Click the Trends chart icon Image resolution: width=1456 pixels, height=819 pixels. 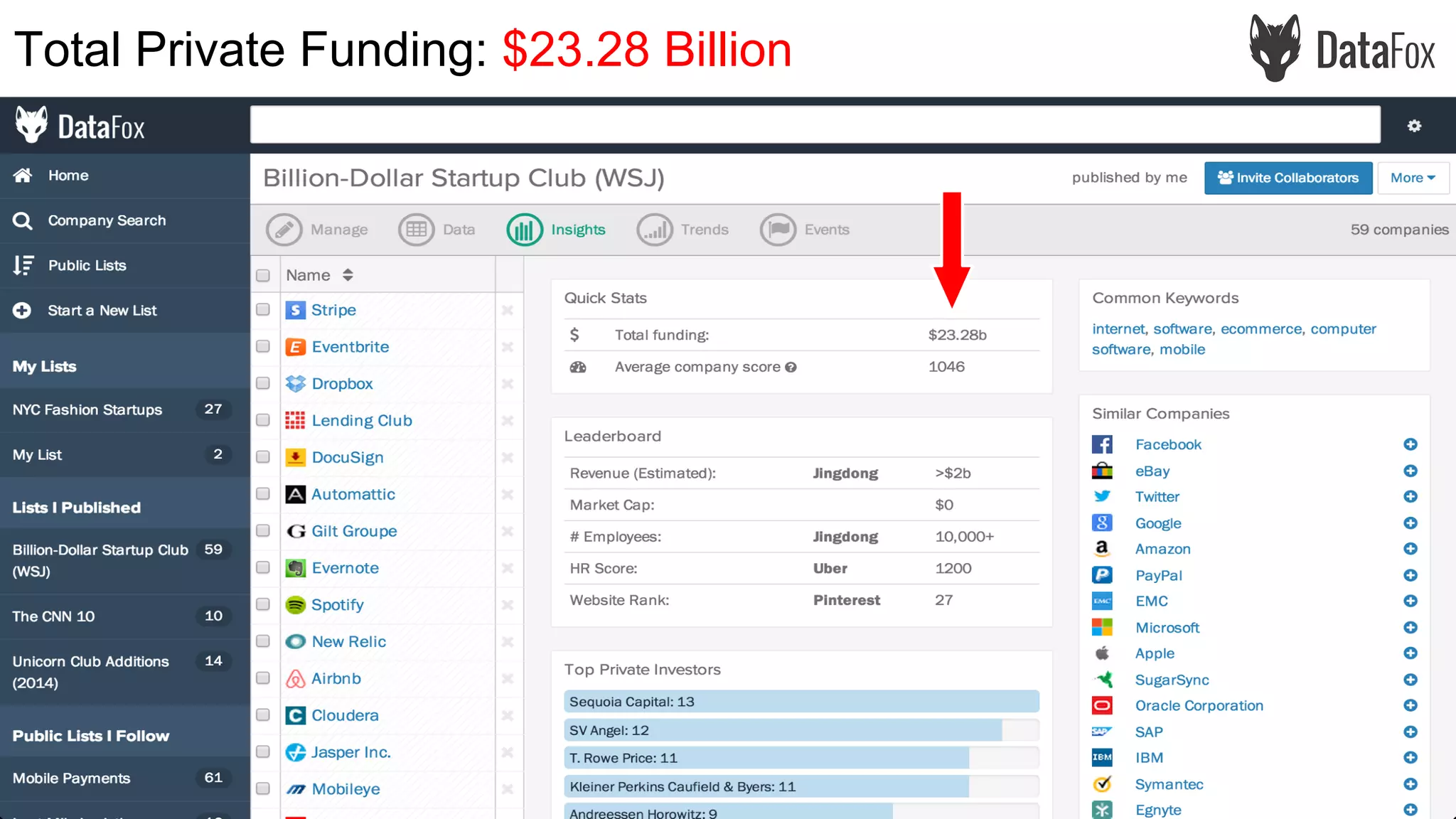655,230
